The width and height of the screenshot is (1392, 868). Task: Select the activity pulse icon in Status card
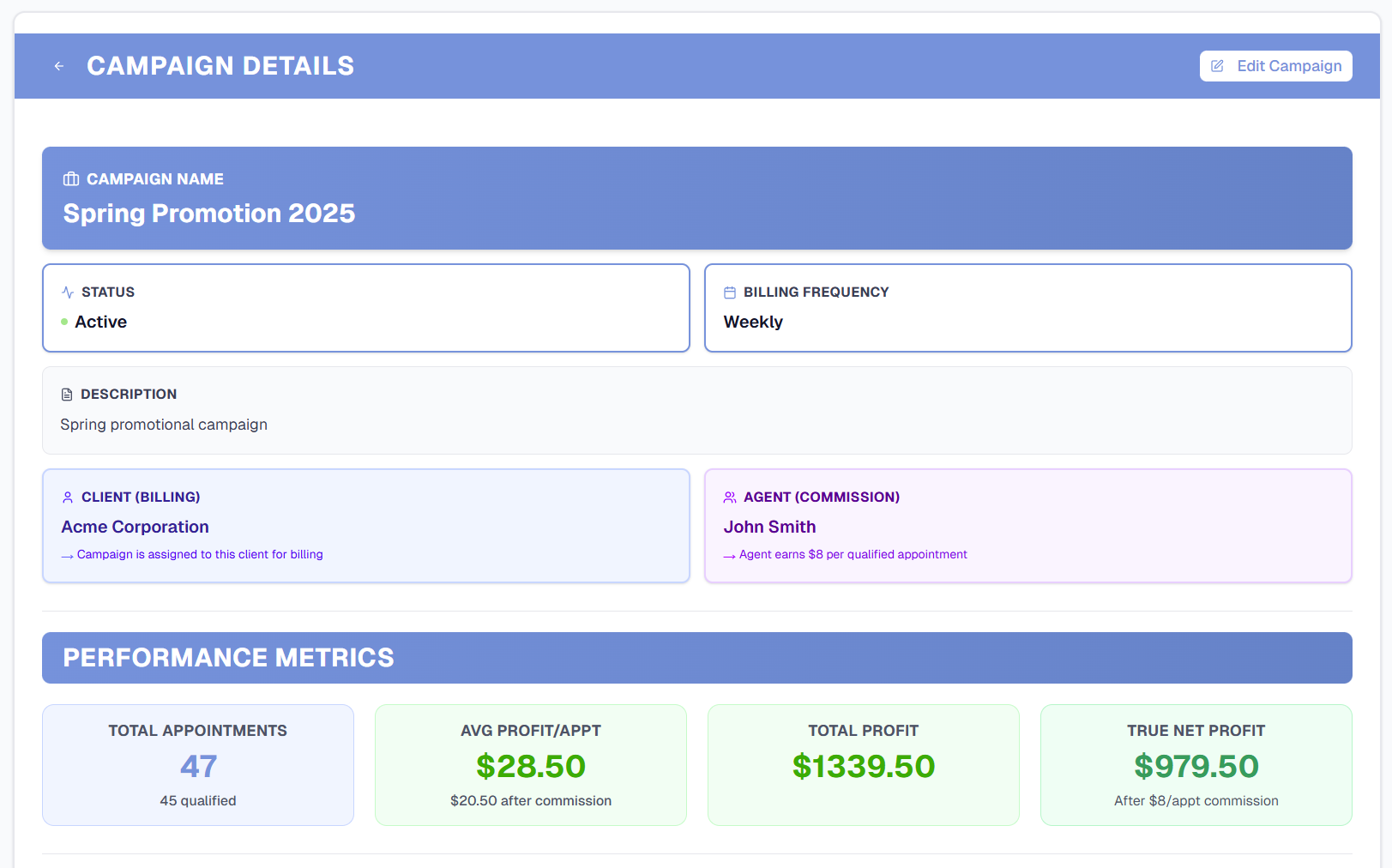[68, 292]
